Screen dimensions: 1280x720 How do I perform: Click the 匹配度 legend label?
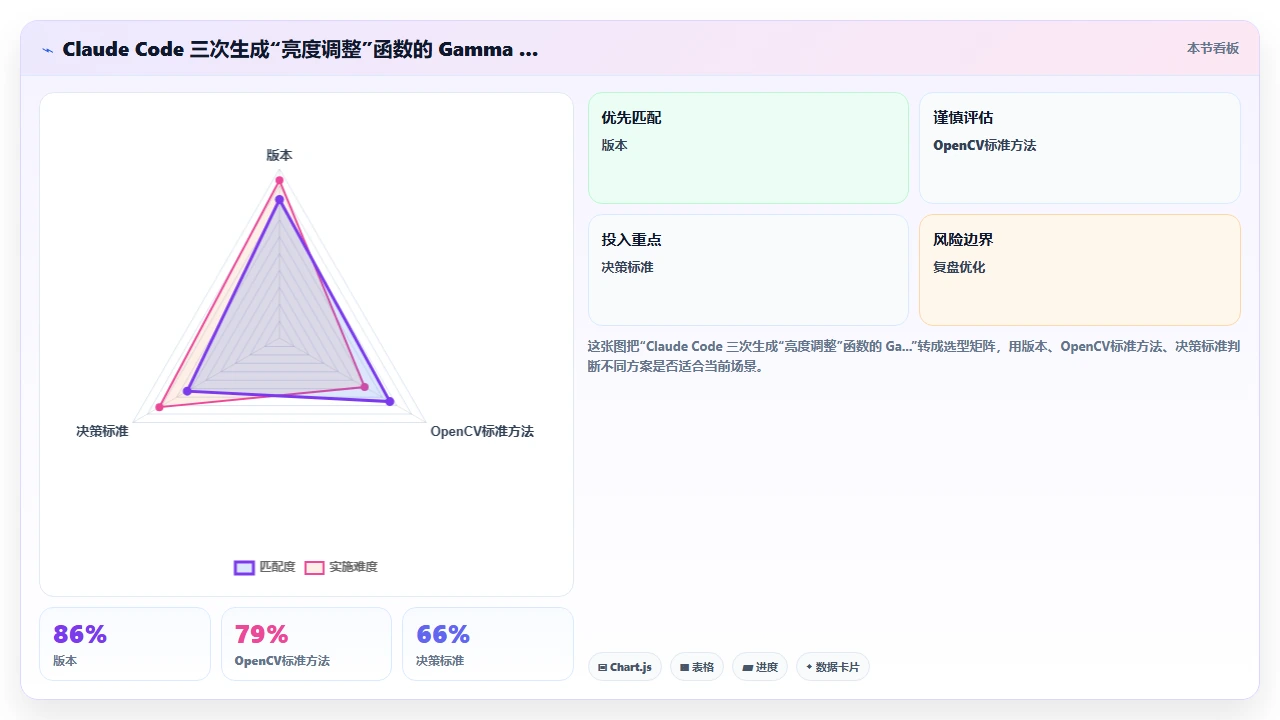(x=277, y=567)
